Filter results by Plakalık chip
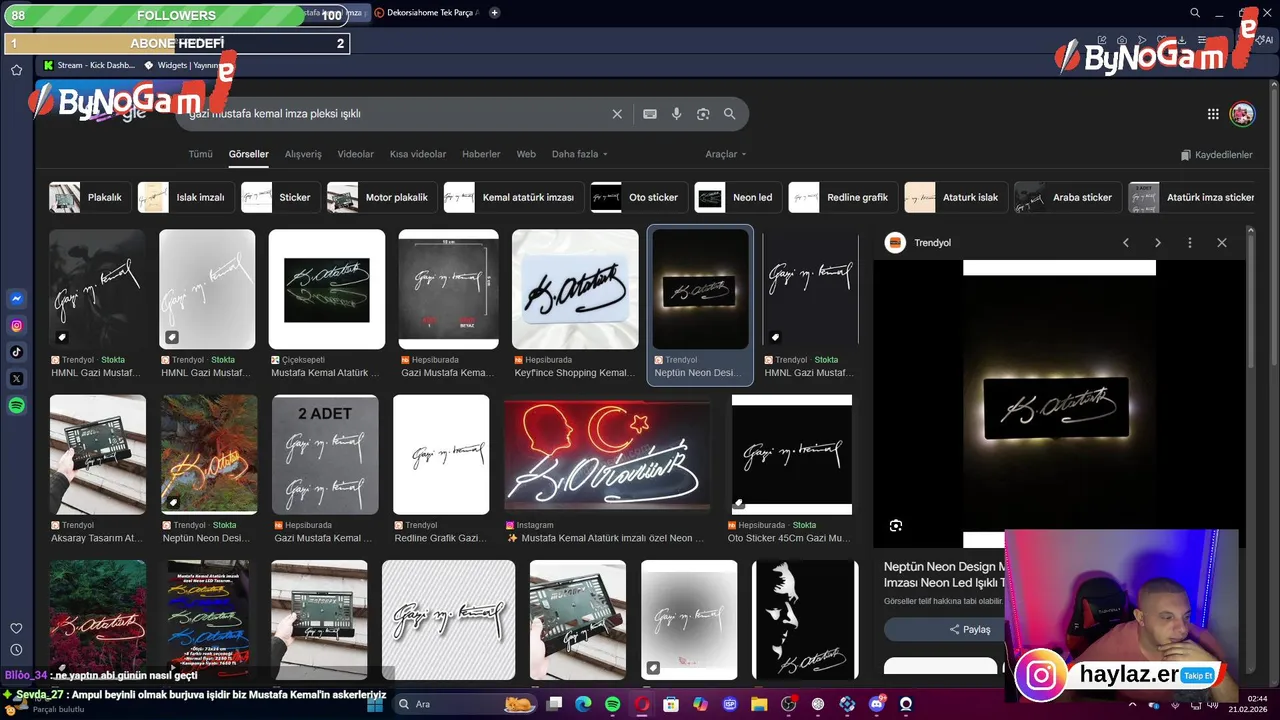 point(88,197)
